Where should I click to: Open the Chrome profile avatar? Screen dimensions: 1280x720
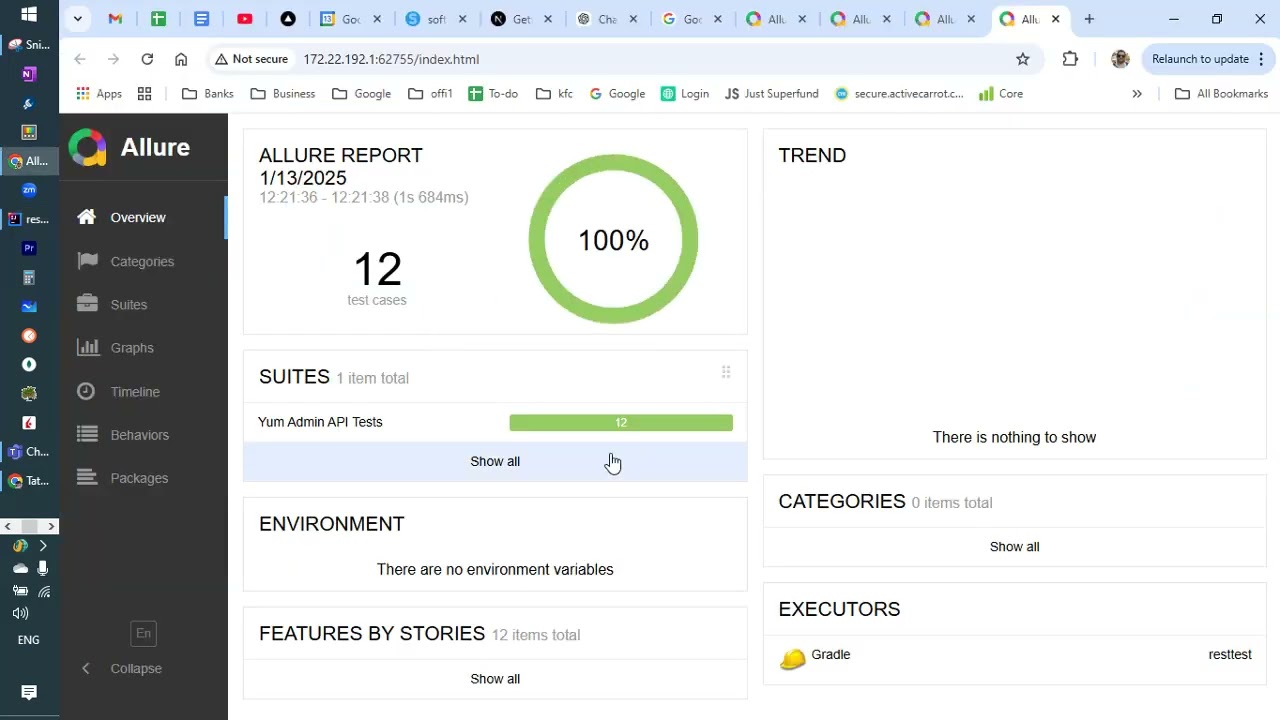coord(1120,59)
